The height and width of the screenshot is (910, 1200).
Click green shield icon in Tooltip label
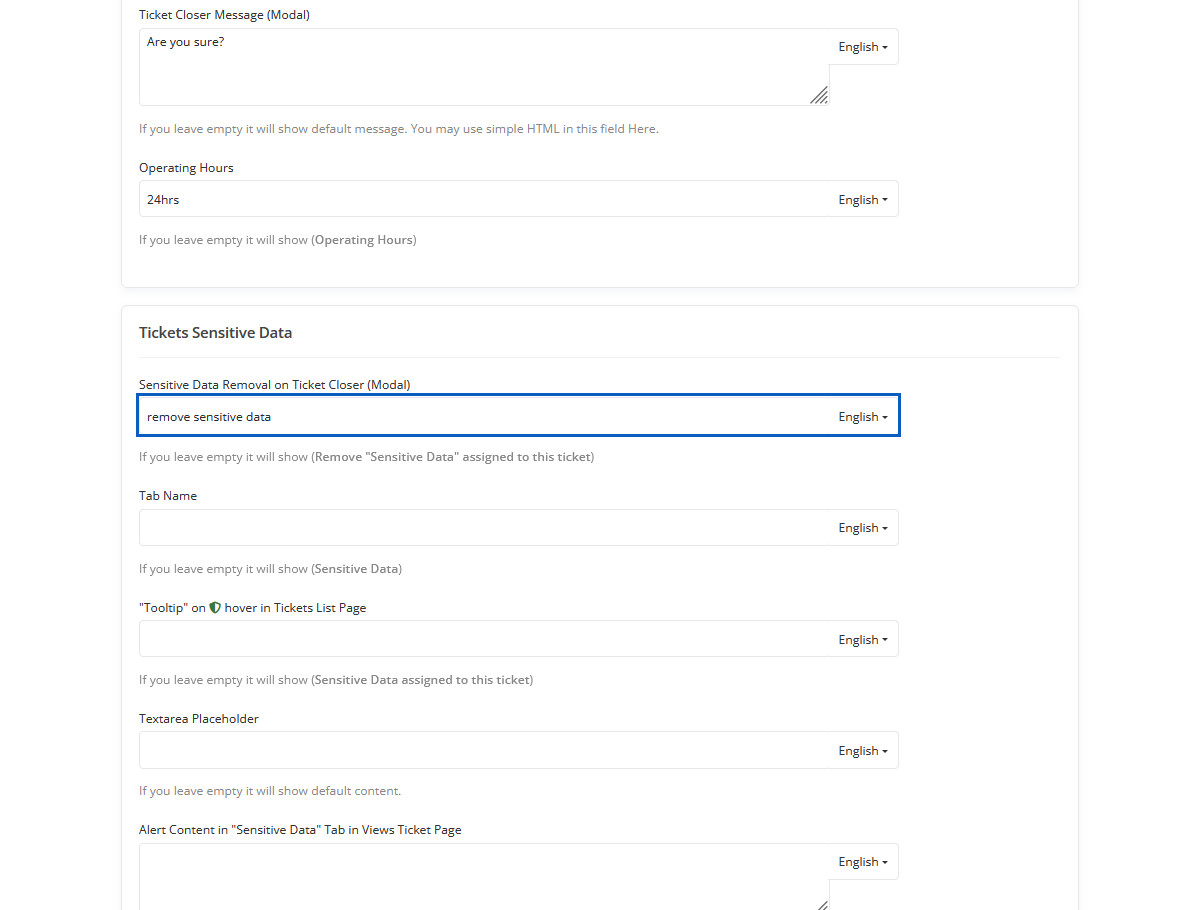coord(215,607)
